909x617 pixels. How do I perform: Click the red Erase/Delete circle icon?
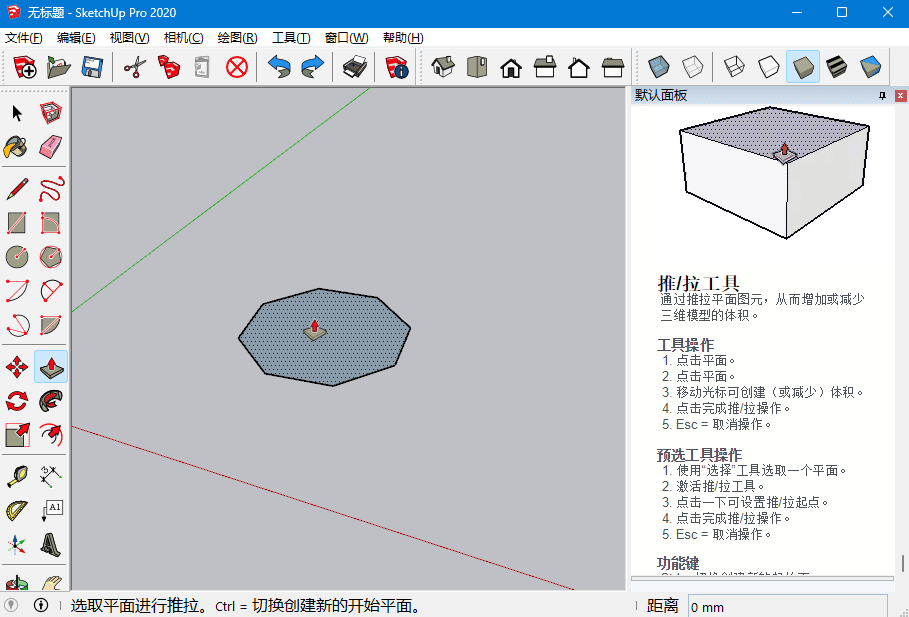click(x=236, y=67)
